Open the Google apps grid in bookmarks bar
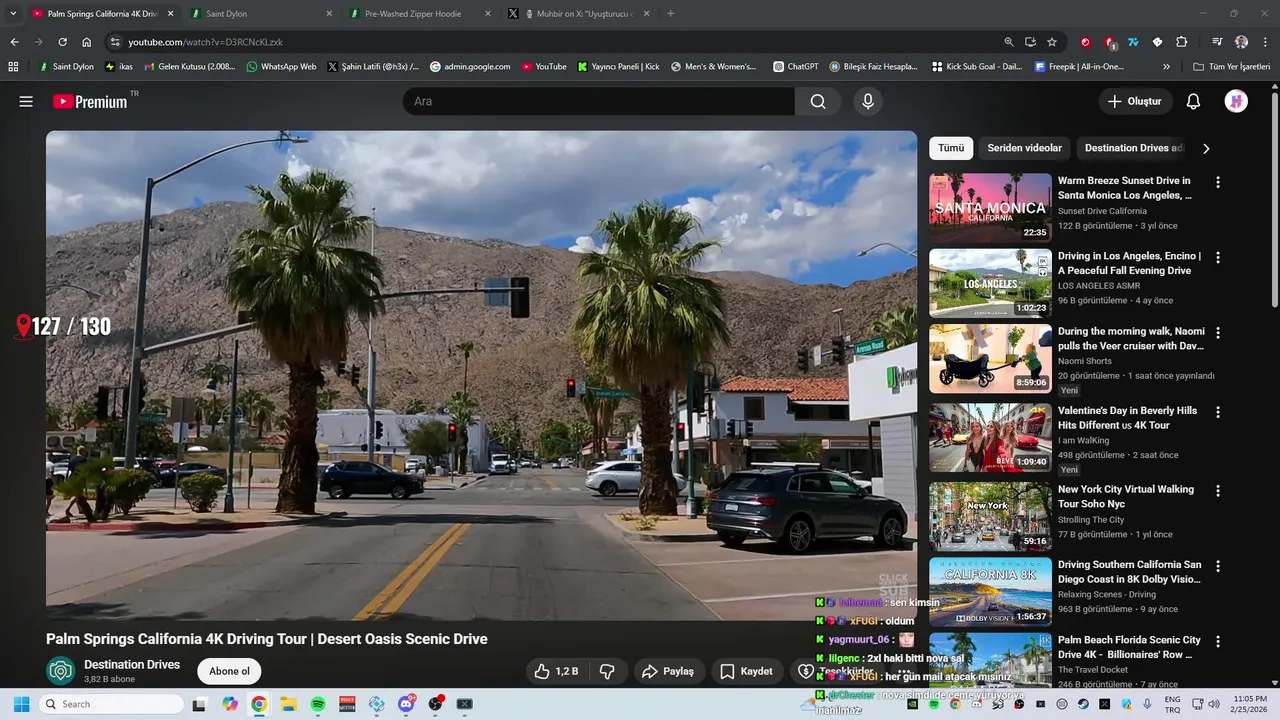This screenshot has width=1280, height=720. 13,67
